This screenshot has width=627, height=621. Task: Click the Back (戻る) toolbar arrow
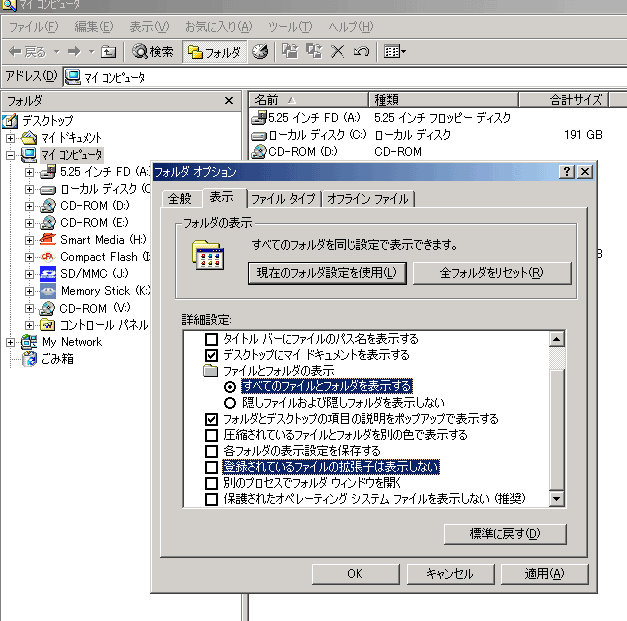tap(27, 52)
